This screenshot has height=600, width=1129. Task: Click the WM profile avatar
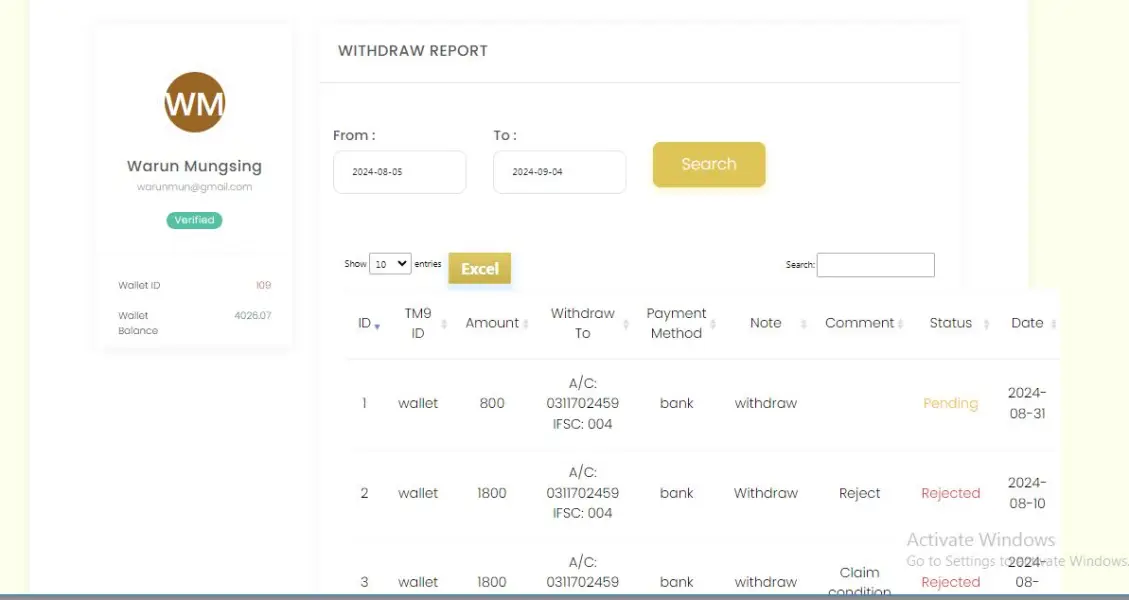194,102
